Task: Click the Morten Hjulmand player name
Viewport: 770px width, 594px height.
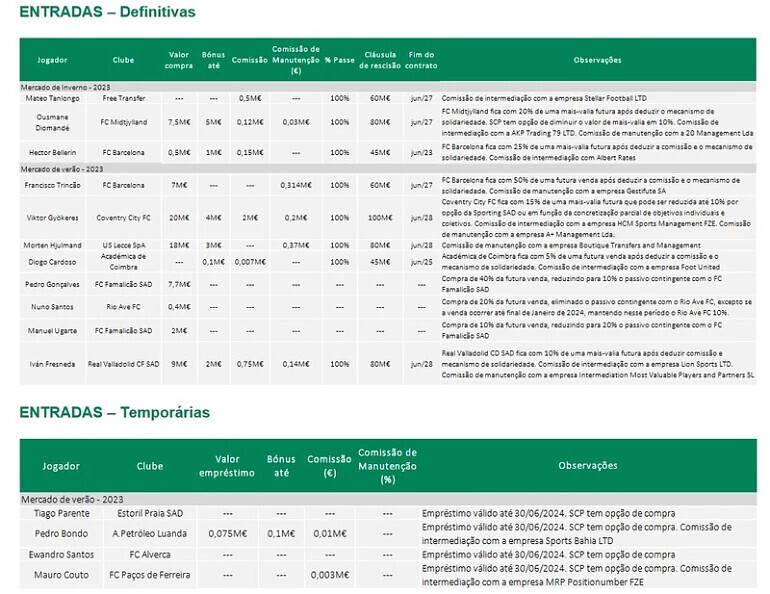Action: click(x=52, y=246)
